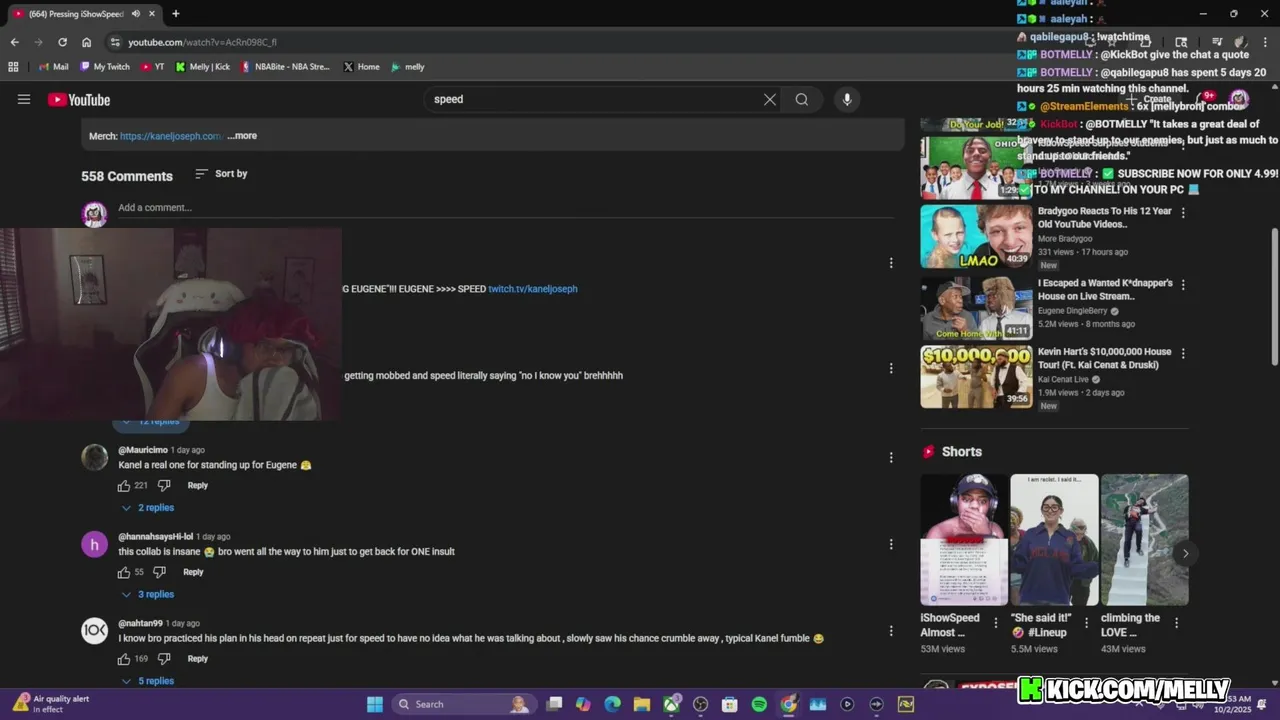Like the @hannahsaysHi-lol comment

pos(124,573)
